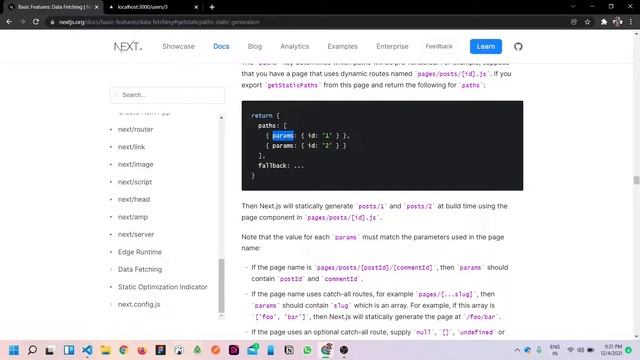The image size is (640, 360).
Task: Click sidebar scrollbar up arrow
Action: [x=222, y=118]
